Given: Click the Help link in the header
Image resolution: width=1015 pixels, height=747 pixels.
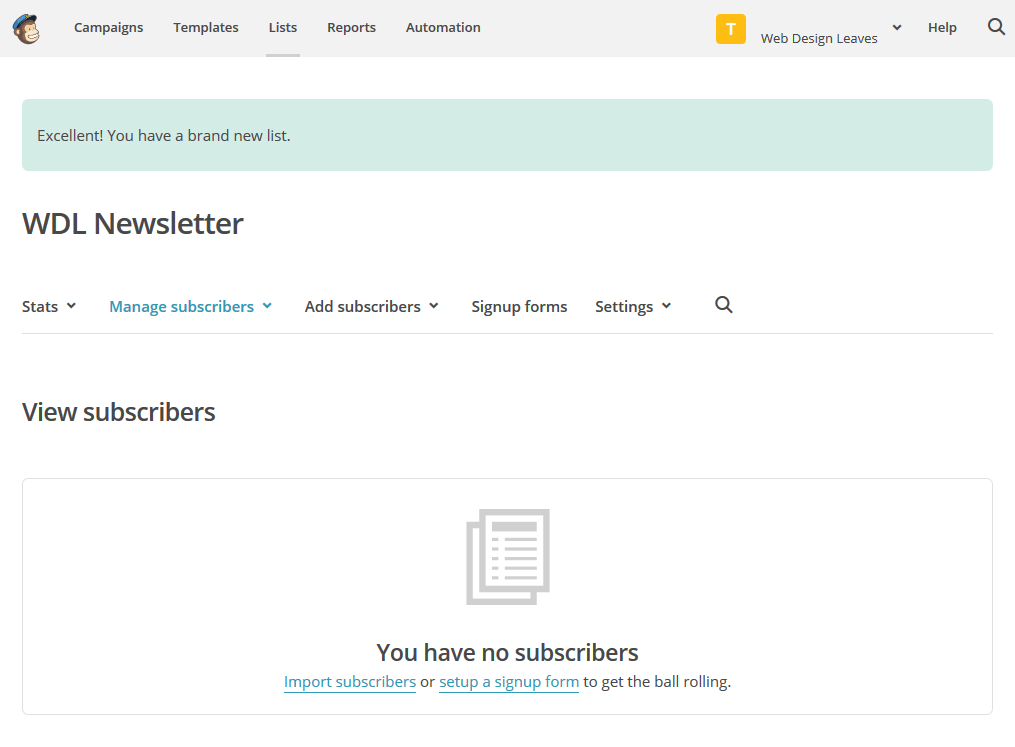Looking at the screenshot, I should pos(942,28).
